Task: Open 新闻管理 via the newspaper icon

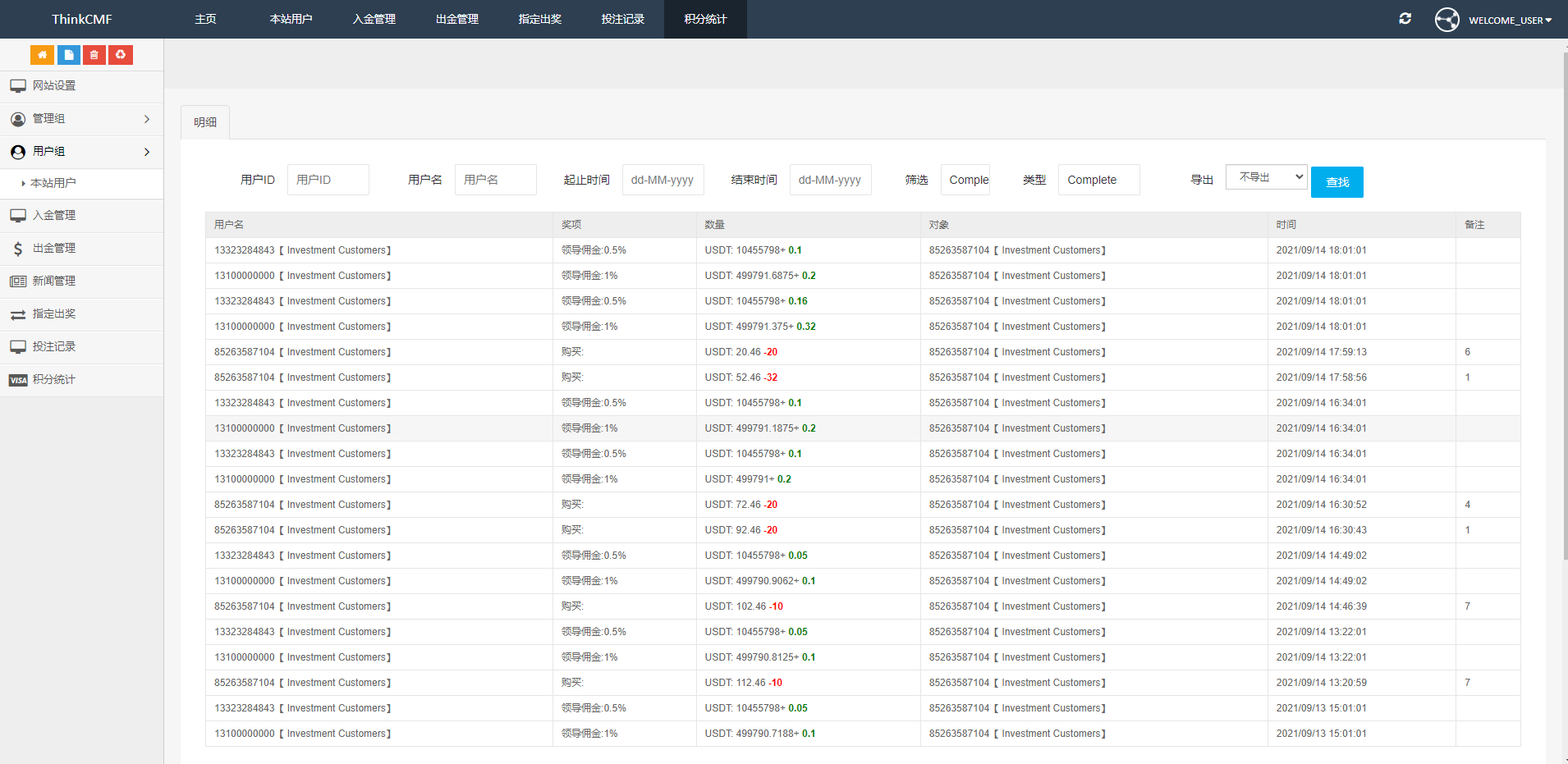Action: (x=18, y=281)
